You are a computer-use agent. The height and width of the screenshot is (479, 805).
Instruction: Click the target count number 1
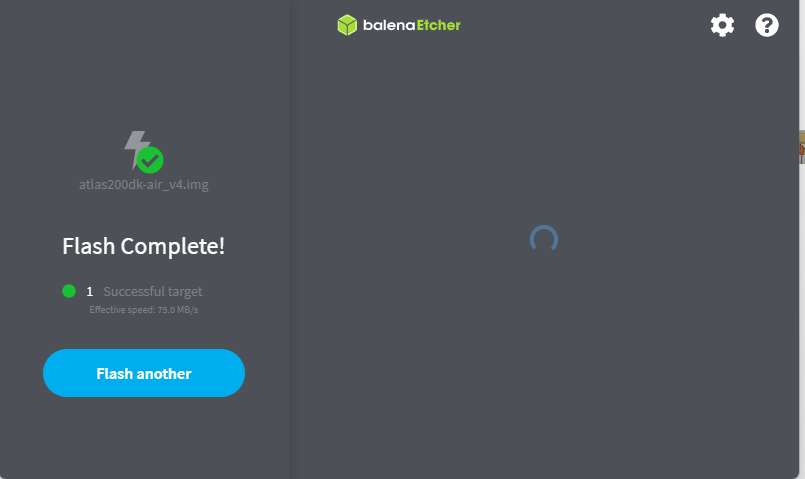tap(89, 292)
